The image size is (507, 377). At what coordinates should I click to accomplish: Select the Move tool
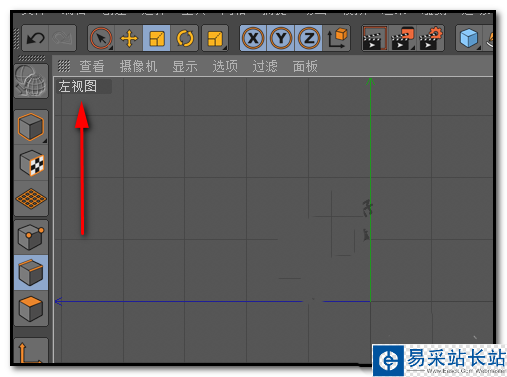point(129,38)
